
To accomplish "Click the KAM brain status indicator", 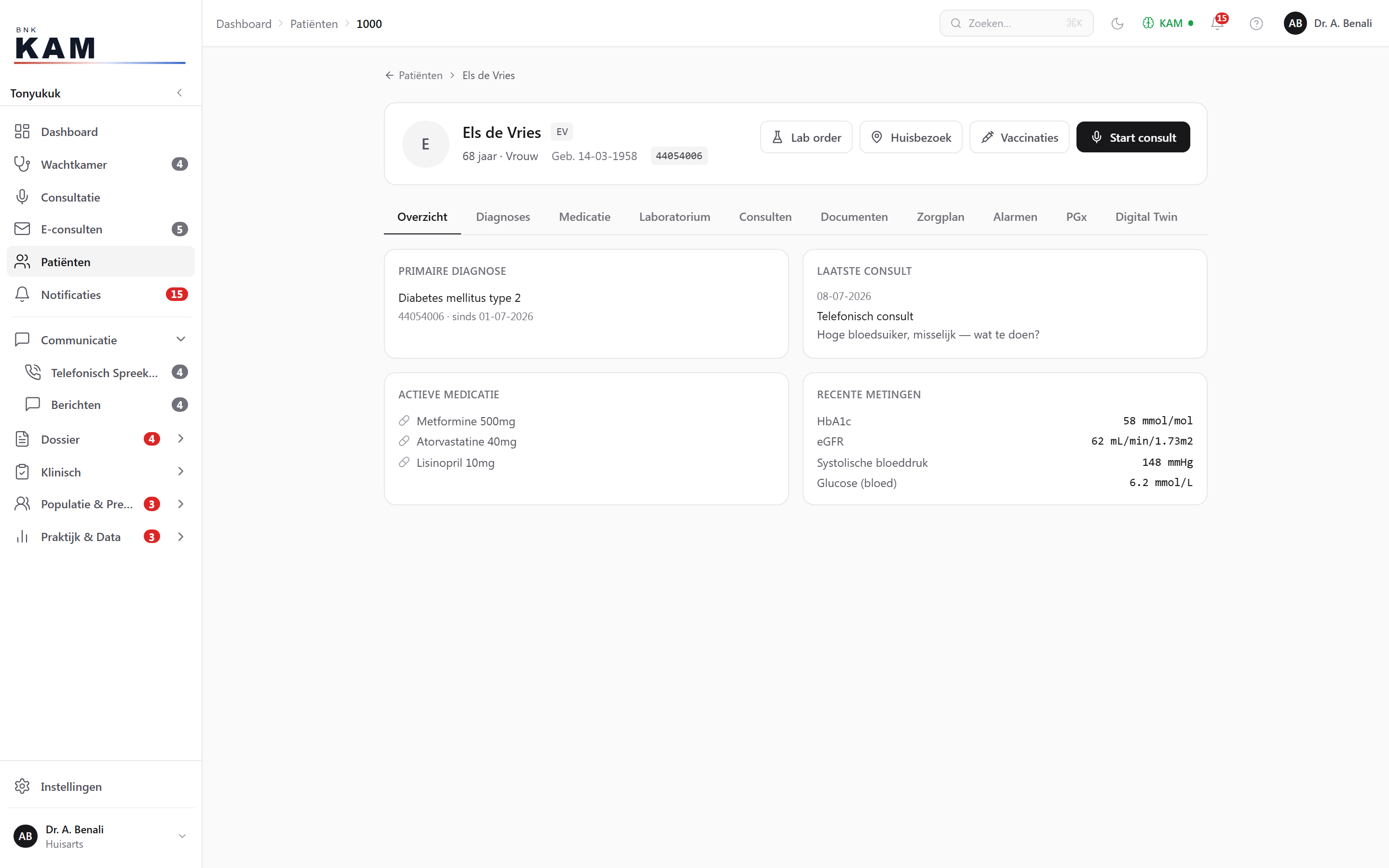I will 1168,24.
